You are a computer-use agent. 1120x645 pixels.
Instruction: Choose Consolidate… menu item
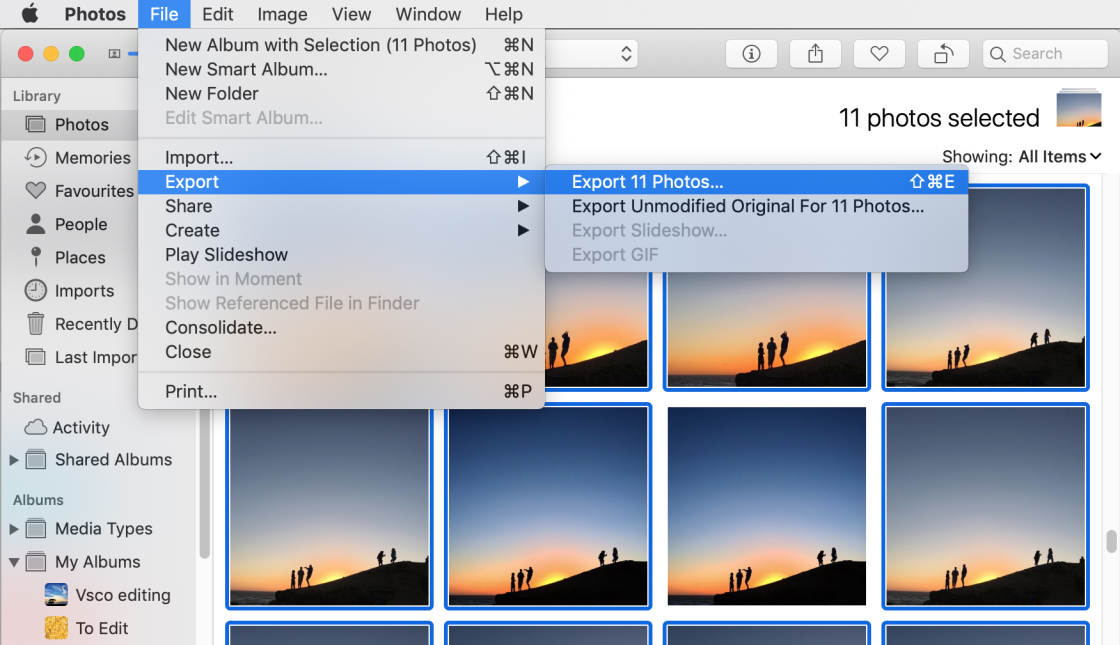pos(341,327)
